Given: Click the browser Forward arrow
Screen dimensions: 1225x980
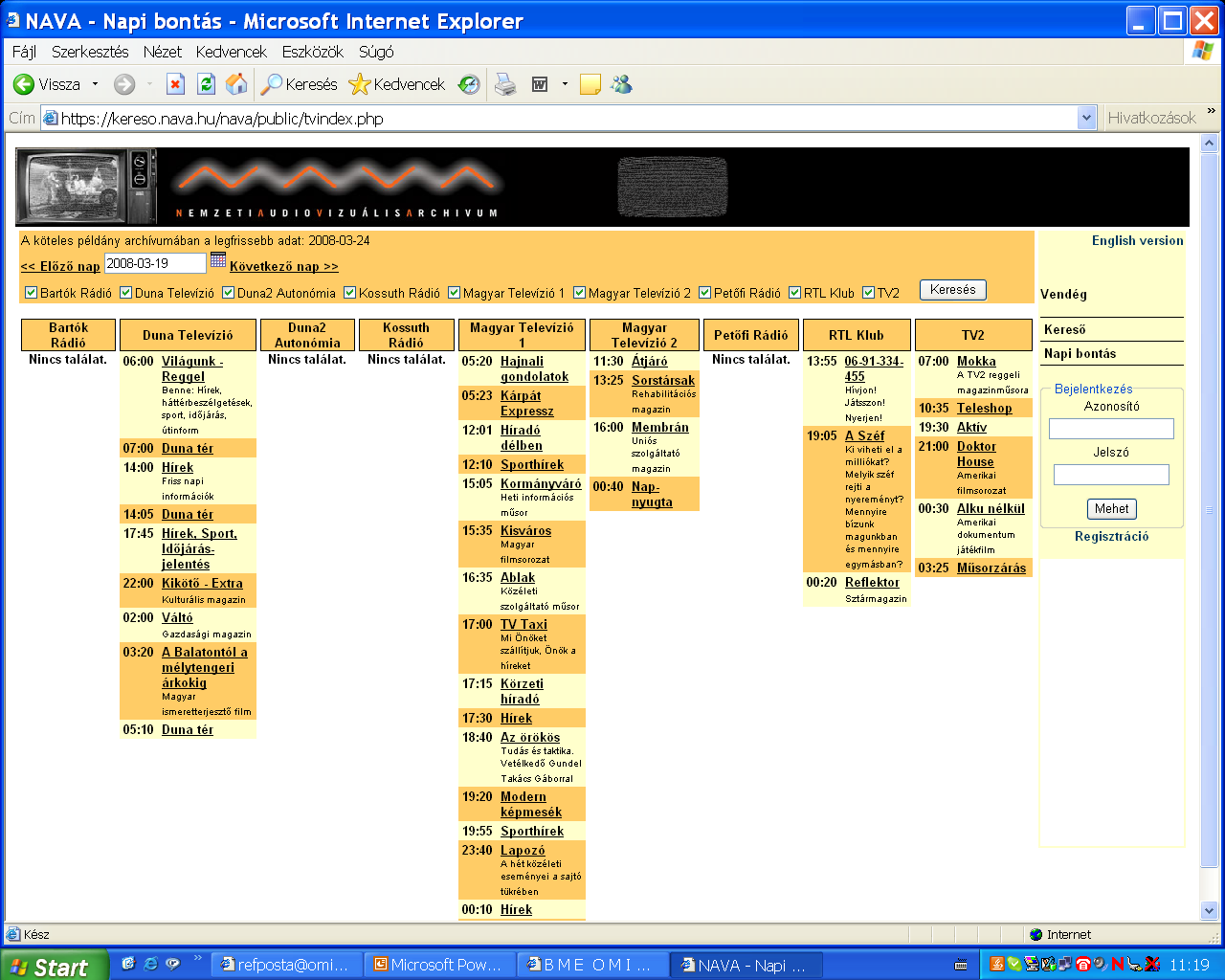Looking at the screenshot, I should pos(124,84).
